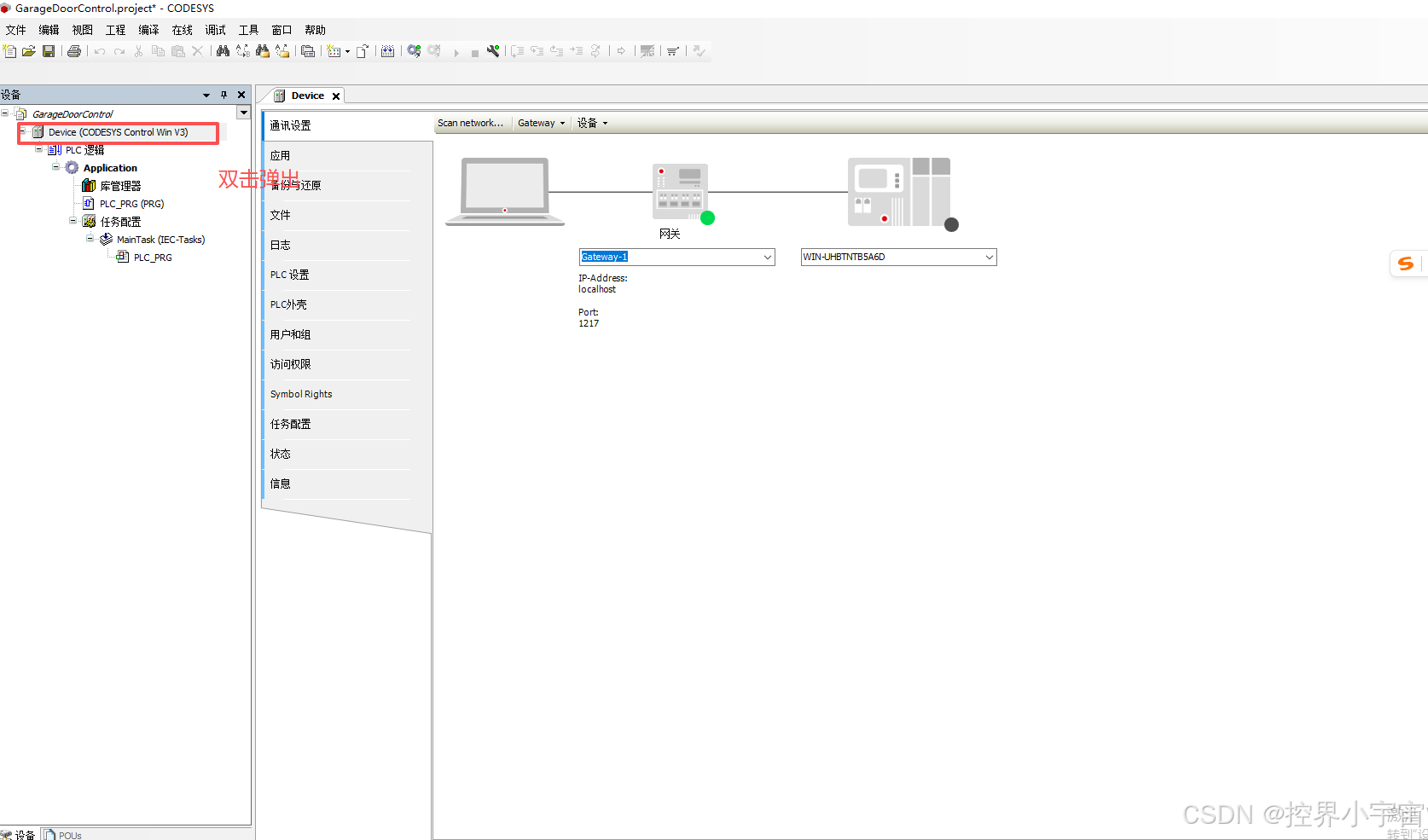Viewport: 1428px width, 840px height.
Task: Delete selection with X toolbar icon
Action: click(197, 51)
